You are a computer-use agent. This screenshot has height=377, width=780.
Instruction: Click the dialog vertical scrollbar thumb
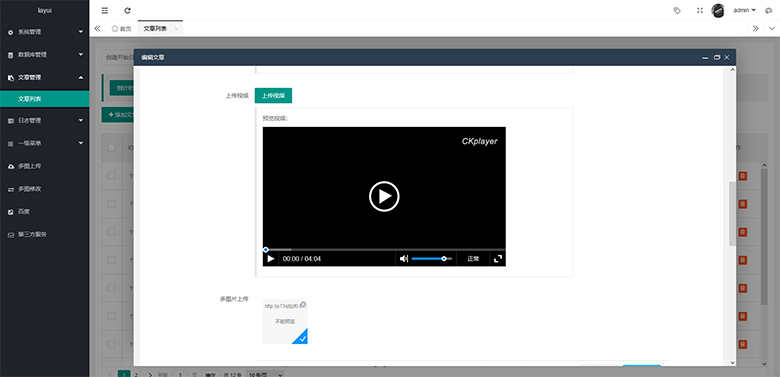(x=732, y=214)
